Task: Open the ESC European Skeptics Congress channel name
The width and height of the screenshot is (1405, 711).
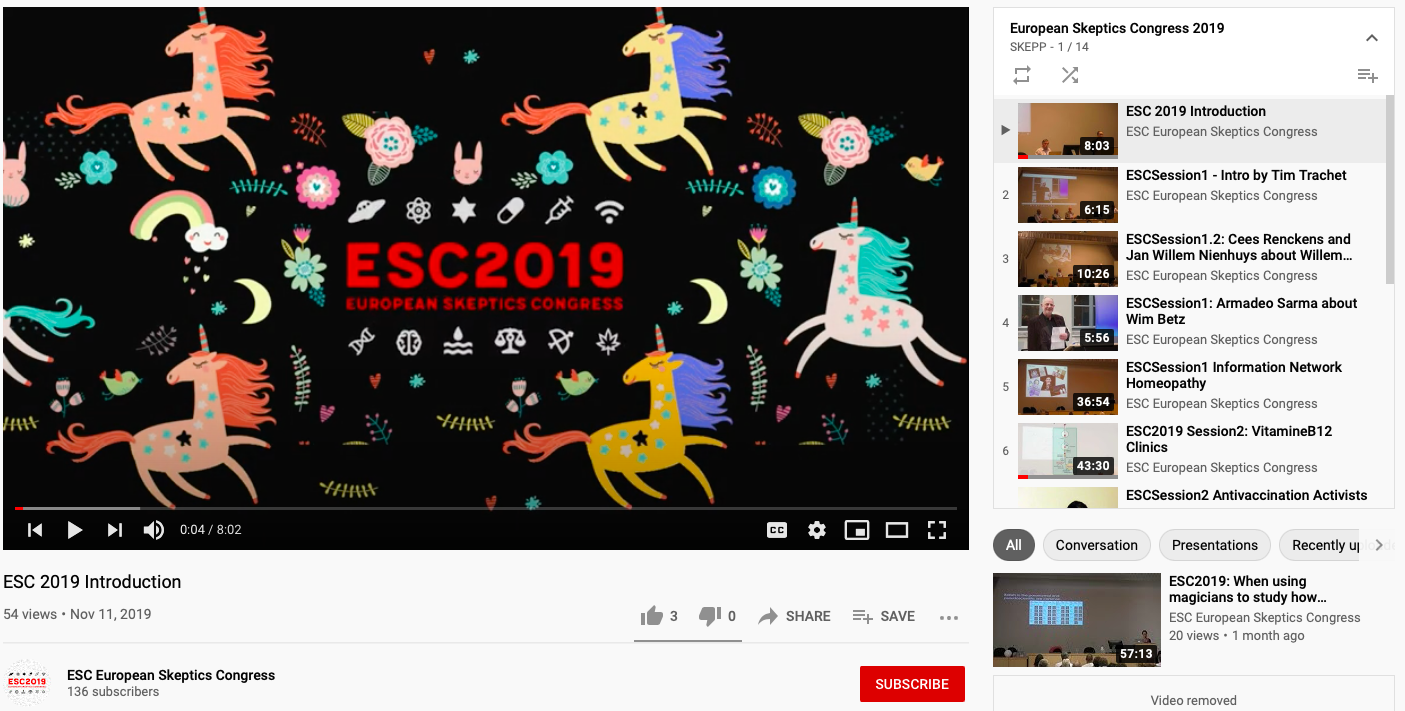Action: coord(171,675)
